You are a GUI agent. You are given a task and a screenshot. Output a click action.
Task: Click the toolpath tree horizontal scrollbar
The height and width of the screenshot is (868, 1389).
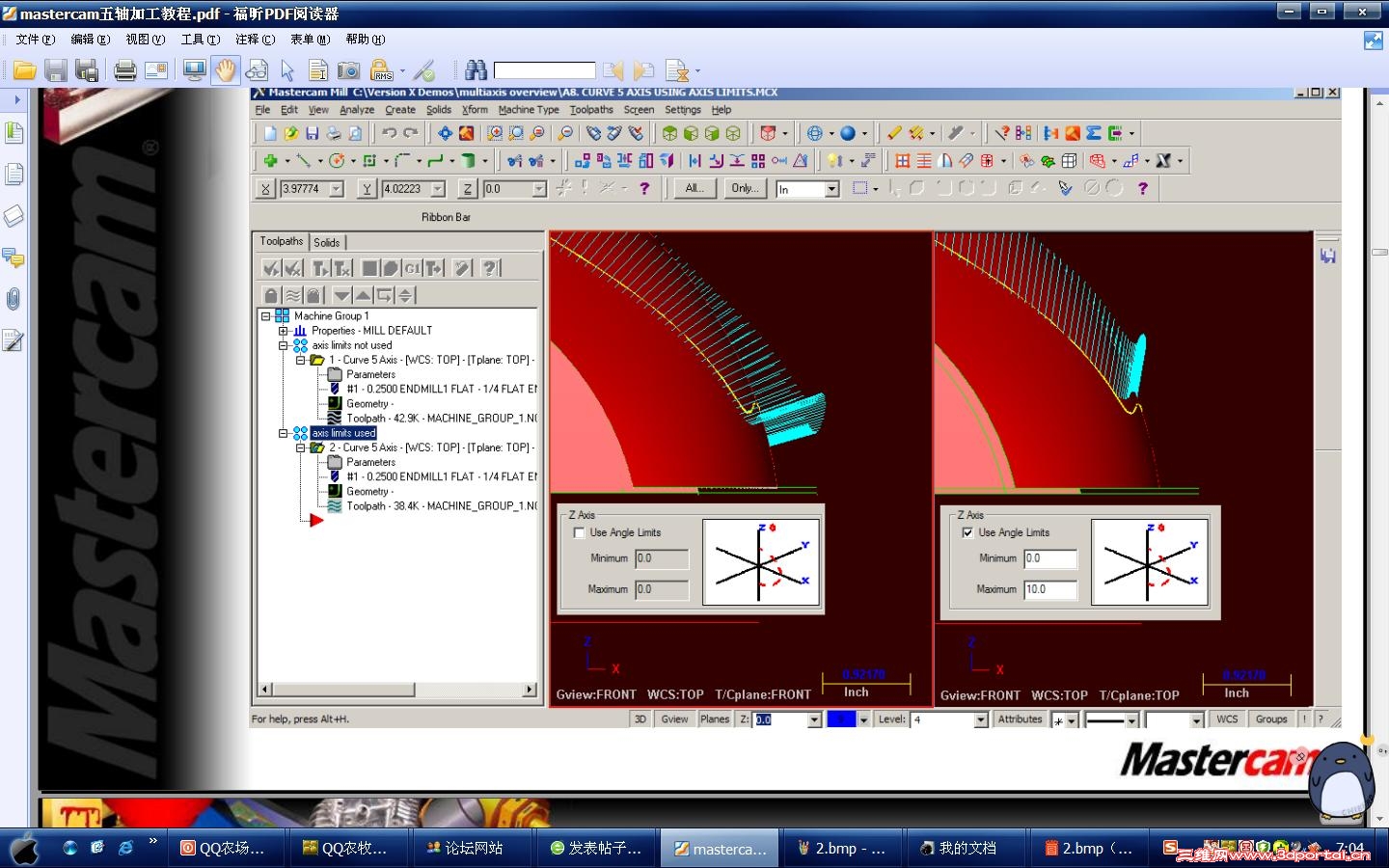click(x=396, y=690)
